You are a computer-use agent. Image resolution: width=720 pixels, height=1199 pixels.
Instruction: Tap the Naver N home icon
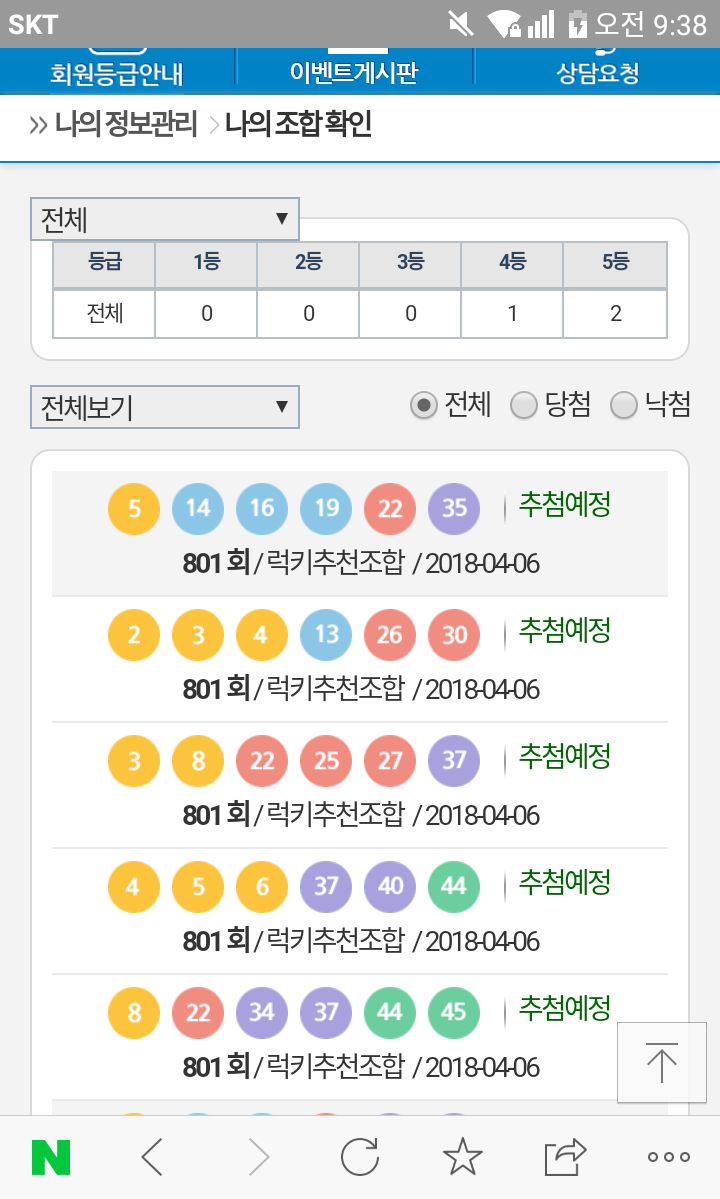tap(51, 1157)
